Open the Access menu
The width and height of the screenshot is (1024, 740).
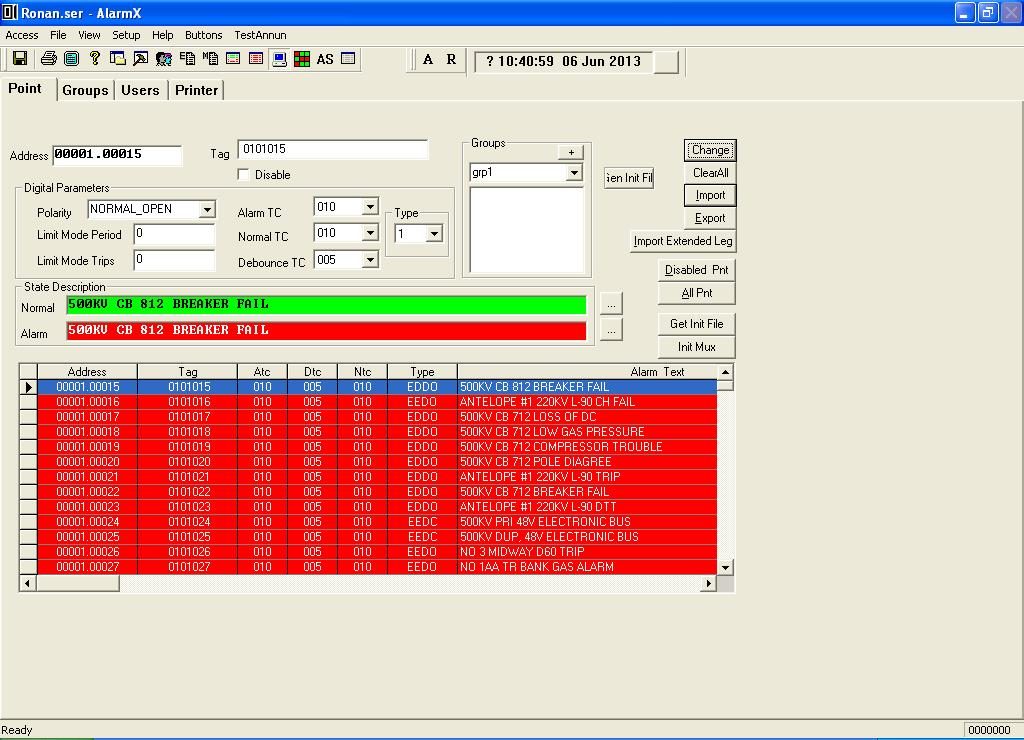pos(22,35)
